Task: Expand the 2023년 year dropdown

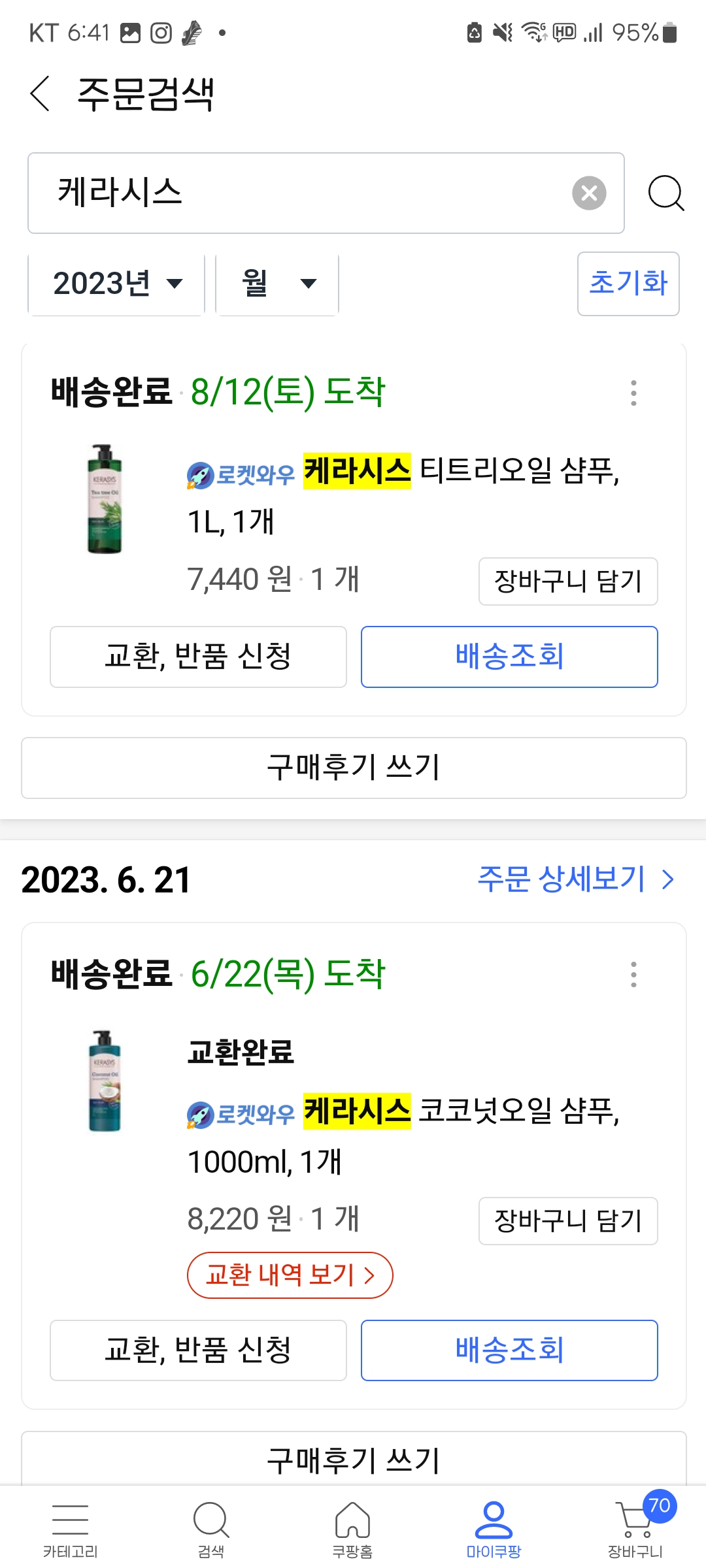Action: pos(117,284)
